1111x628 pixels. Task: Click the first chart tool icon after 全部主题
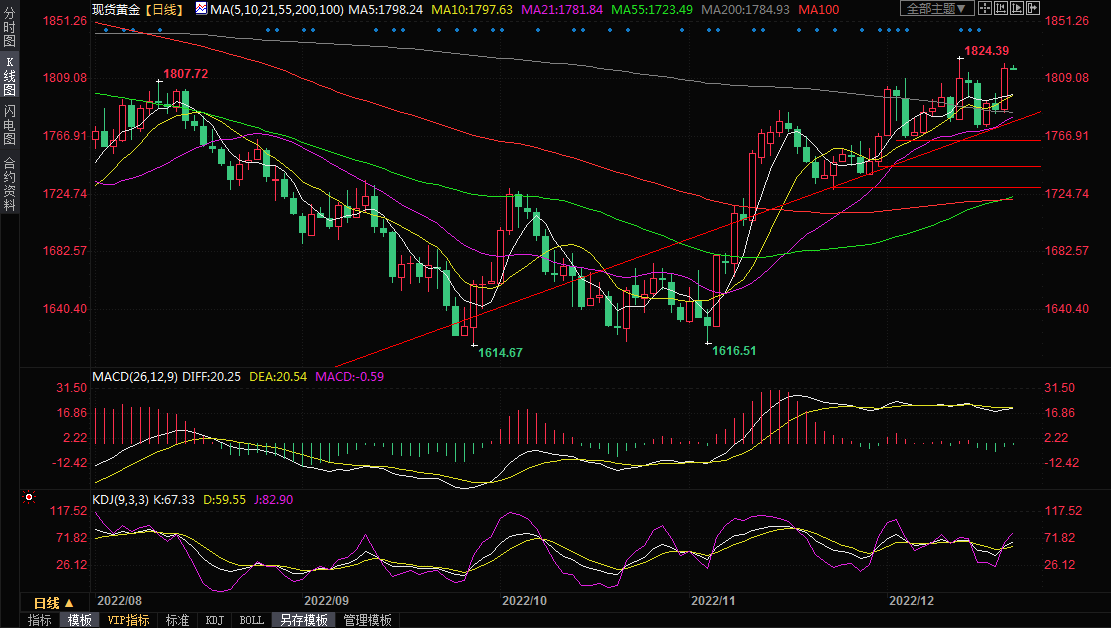click(985, 9)
